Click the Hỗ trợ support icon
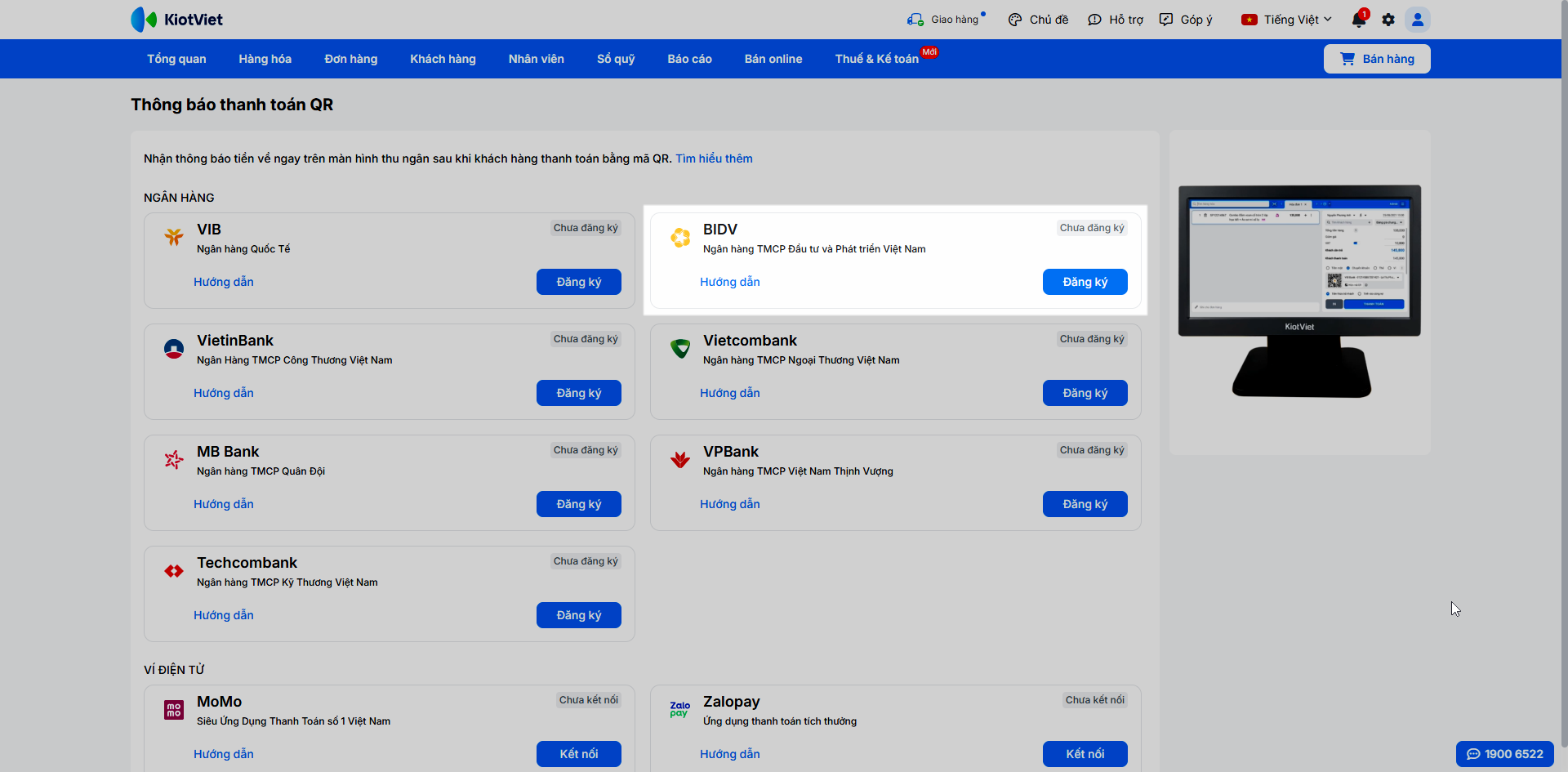Image resolution: width=1568 pixels, height=772 pixels. [x=1095, y=20]
